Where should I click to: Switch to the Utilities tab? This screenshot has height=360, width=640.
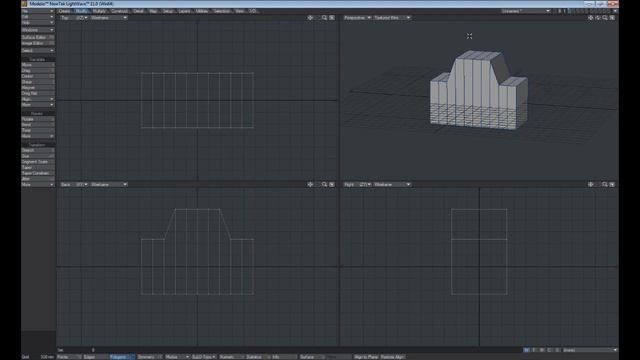pos(202,11)
